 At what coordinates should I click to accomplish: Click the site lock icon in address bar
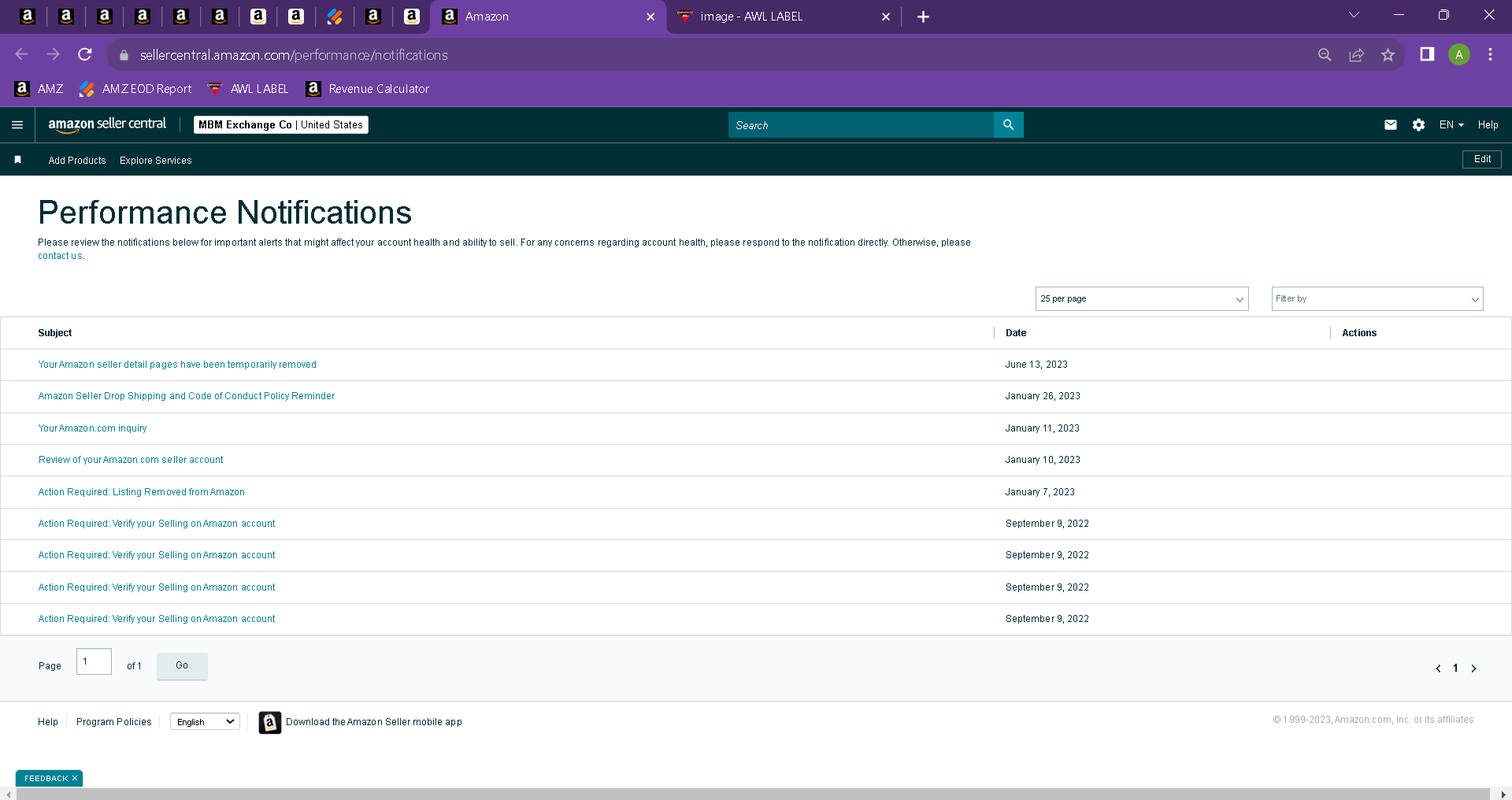coord(124,55)
